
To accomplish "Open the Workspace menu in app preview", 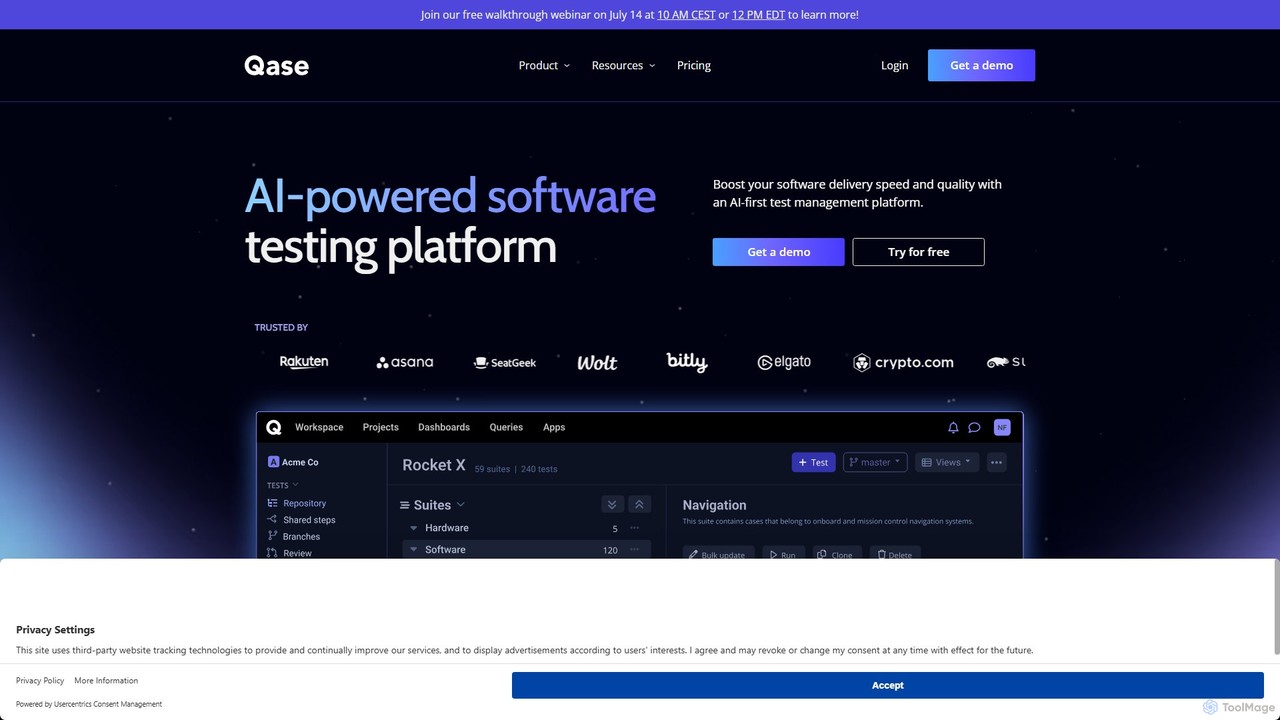I will click(319, 427).
